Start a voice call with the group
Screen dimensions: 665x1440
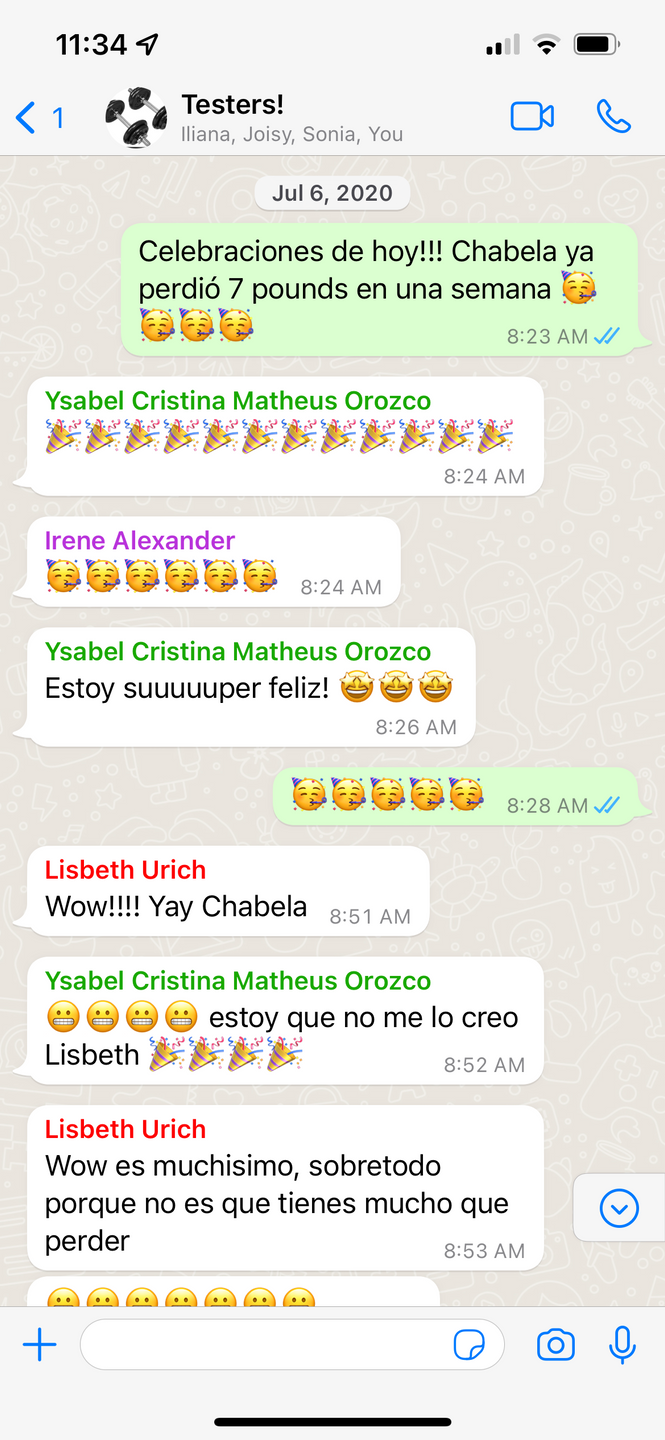click(x=613, y=117)
